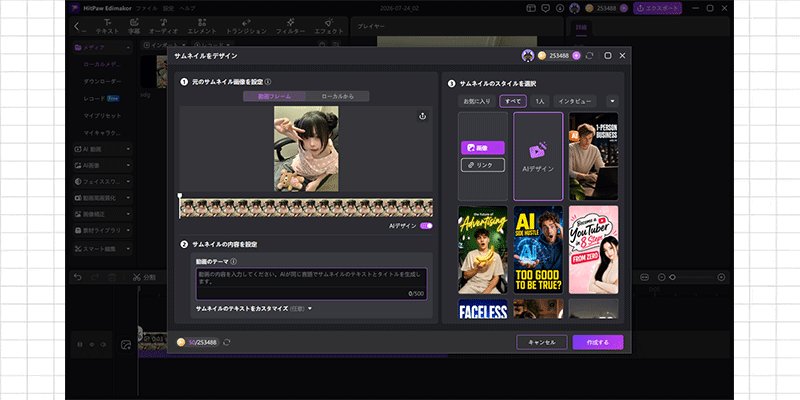Click the upload icon on the thumbnail preview
The image size is (800, 400).
[422, 116]
